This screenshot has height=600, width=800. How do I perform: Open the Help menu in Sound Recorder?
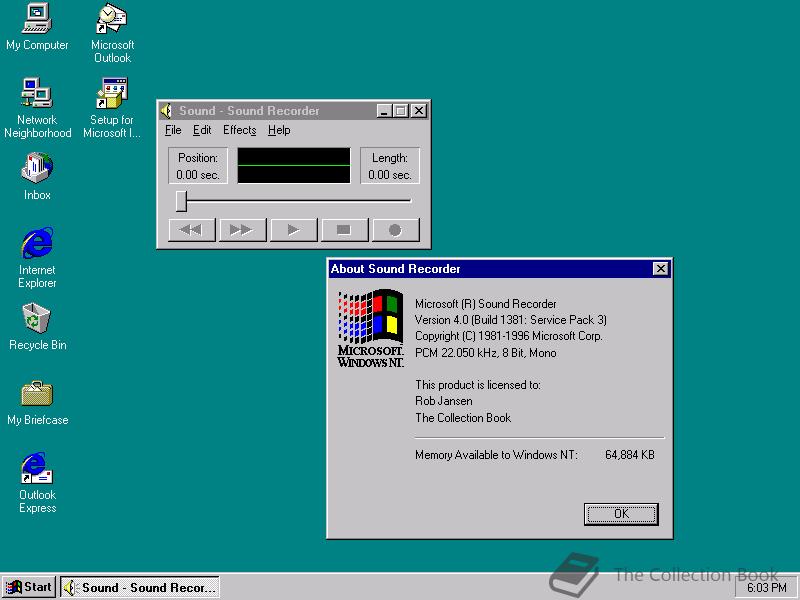[279, 130]
